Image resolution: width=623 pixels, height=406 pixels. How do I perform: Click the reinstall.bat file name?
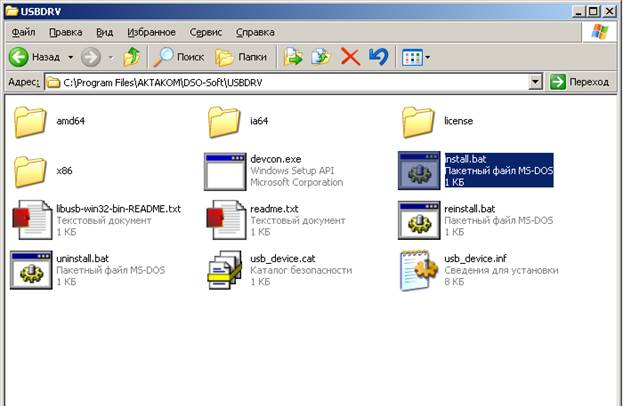pos(470,209)
